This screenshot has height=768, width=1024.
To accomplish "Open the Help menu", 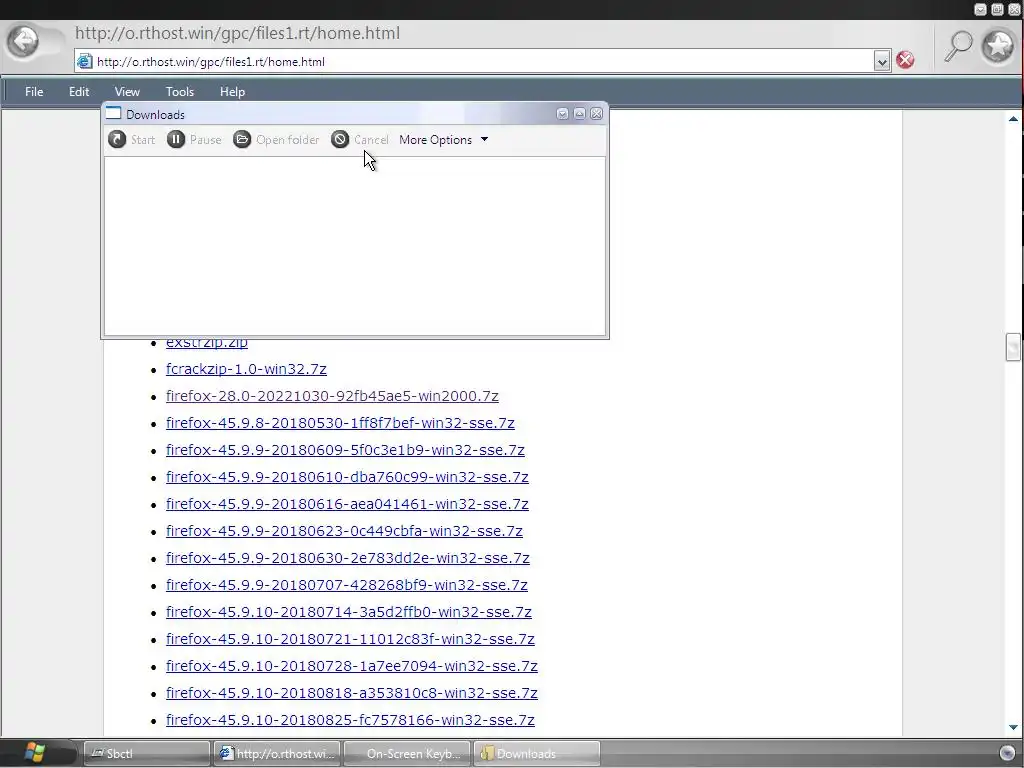I will coord(232,91).
